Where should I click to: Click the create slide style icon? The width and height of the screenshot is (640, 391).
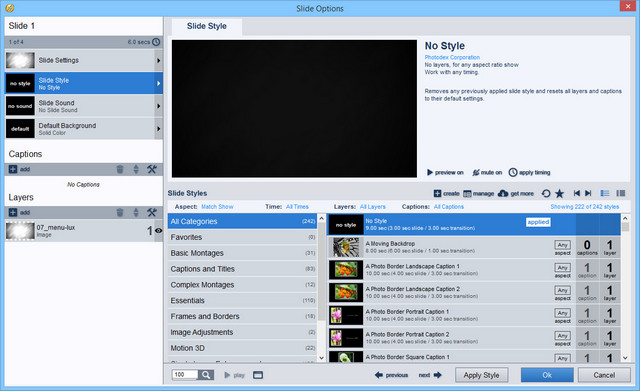[437, 193]
